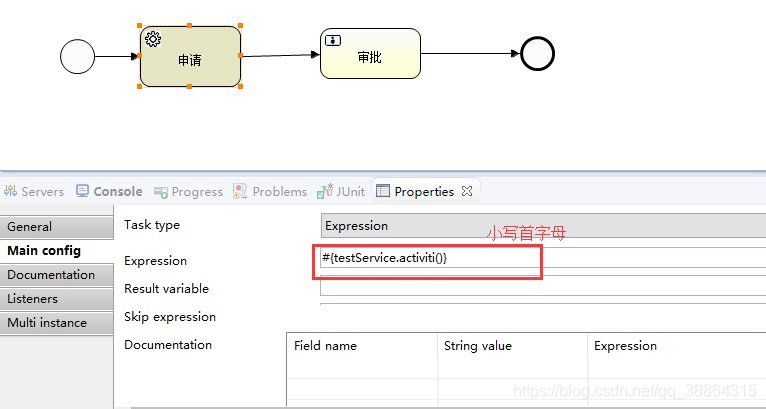
Task: Click the Result variable input field
Action: [543, 285]
